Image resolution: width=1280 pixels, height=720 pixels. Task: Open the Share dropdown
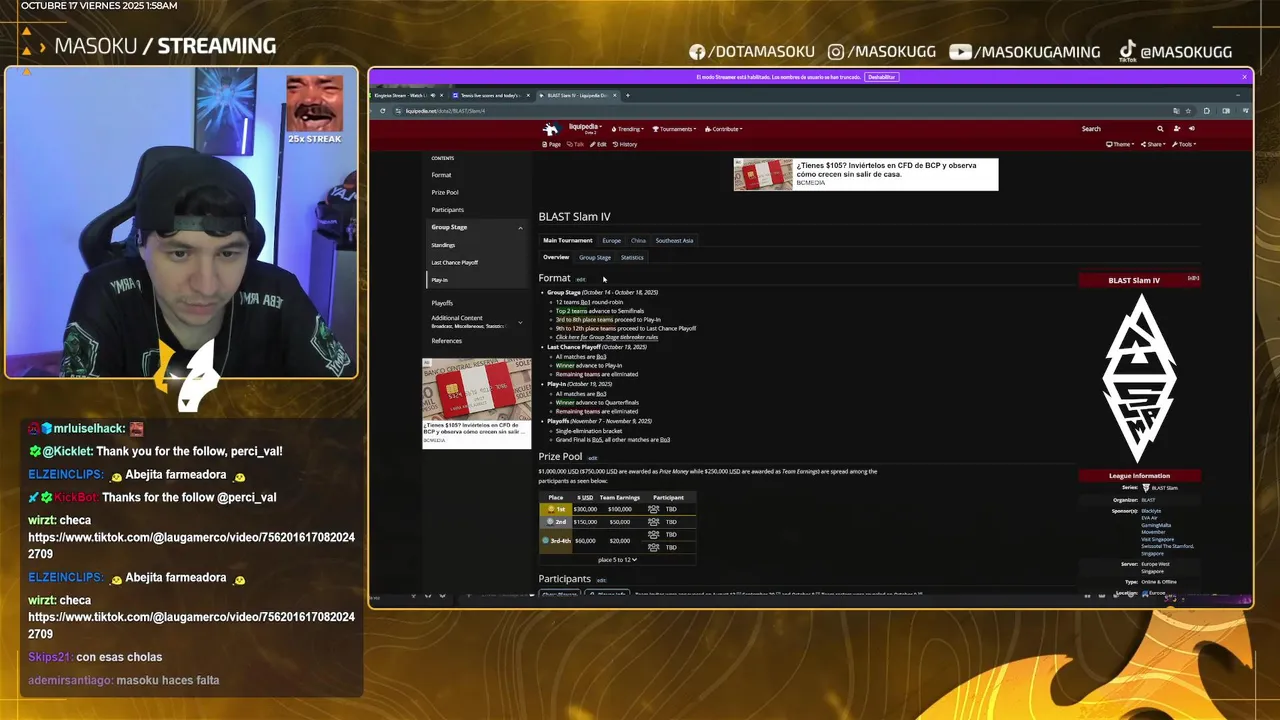coord(1152,144)
